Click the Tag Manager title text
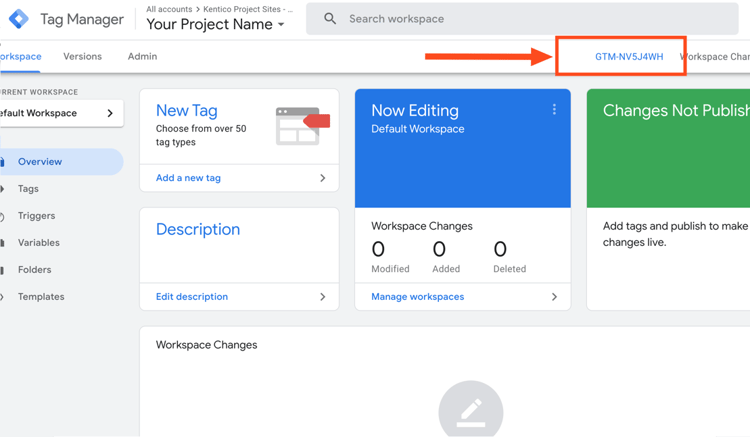750x437 pixels. 82,19
